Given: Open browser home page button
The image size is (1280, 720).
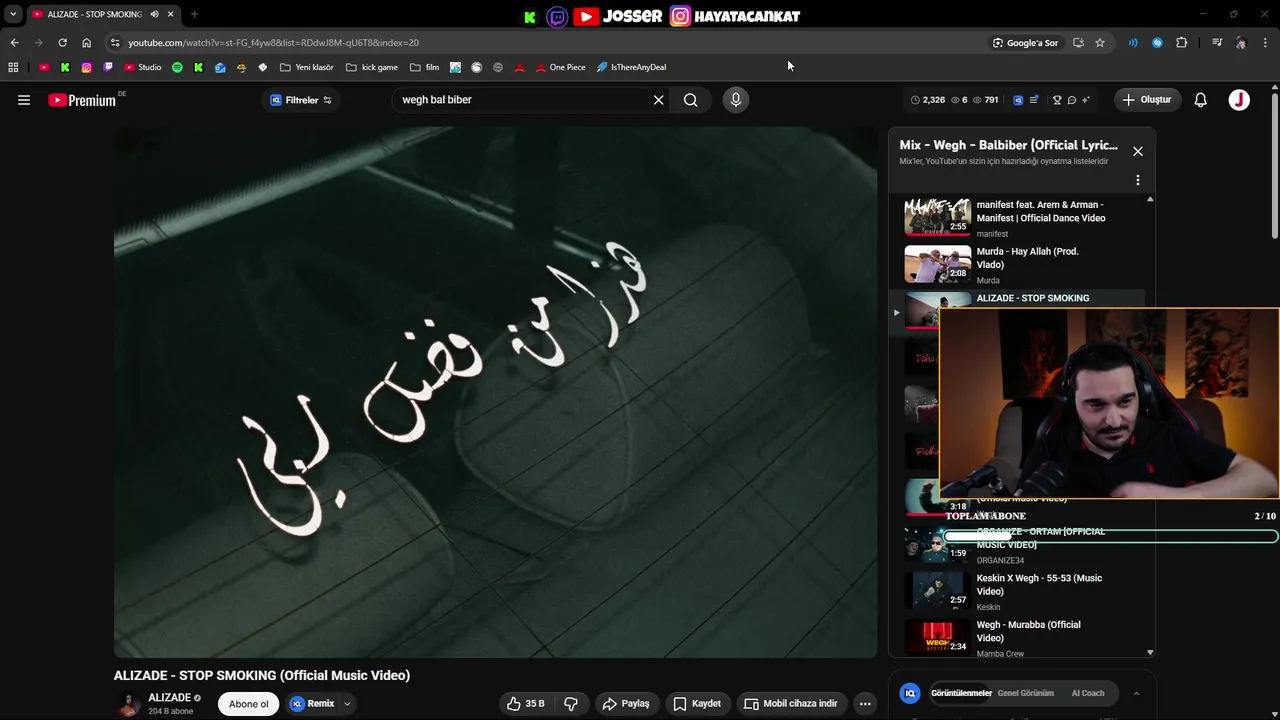Looking at the screenshot, I should (86, 43).
